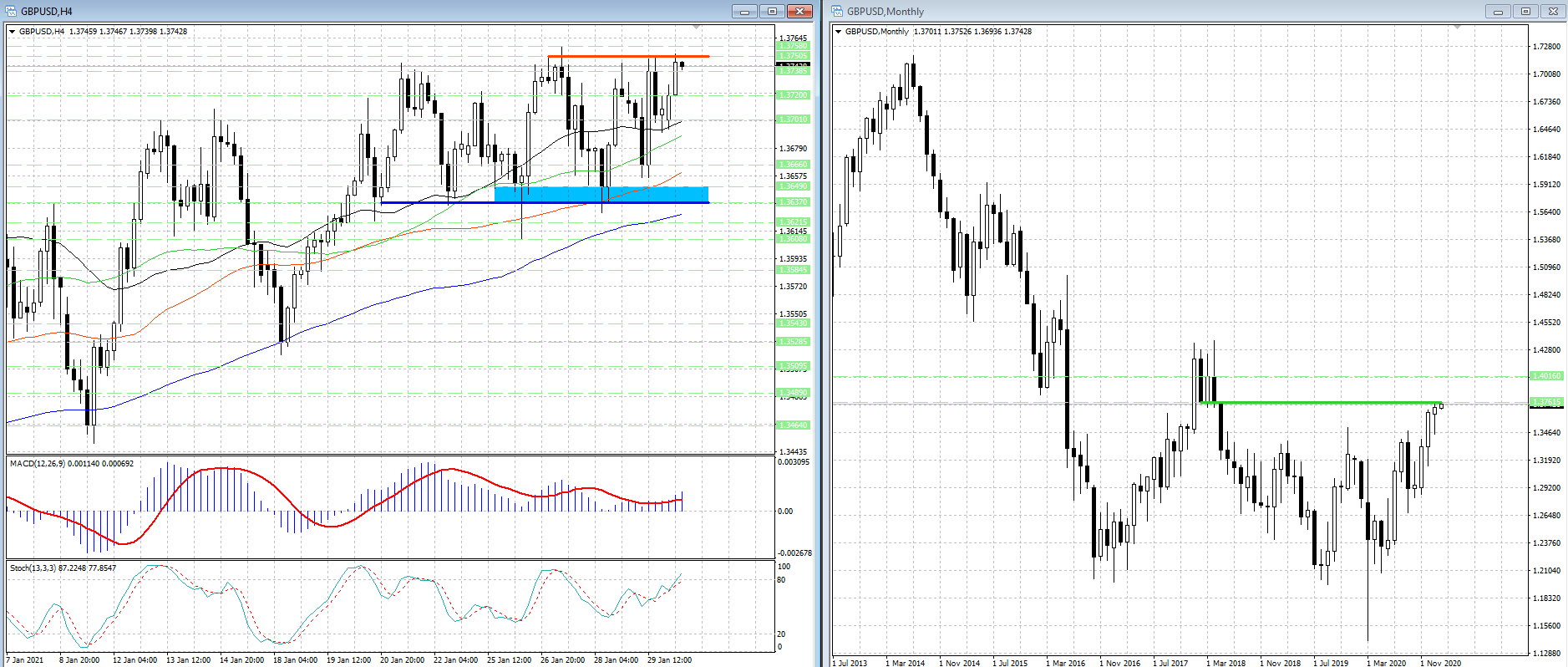1568x667 pixels.
Task: Close the GBPUSD,H4 chart window
Action: pyautogui.click(x=799, y=11)
